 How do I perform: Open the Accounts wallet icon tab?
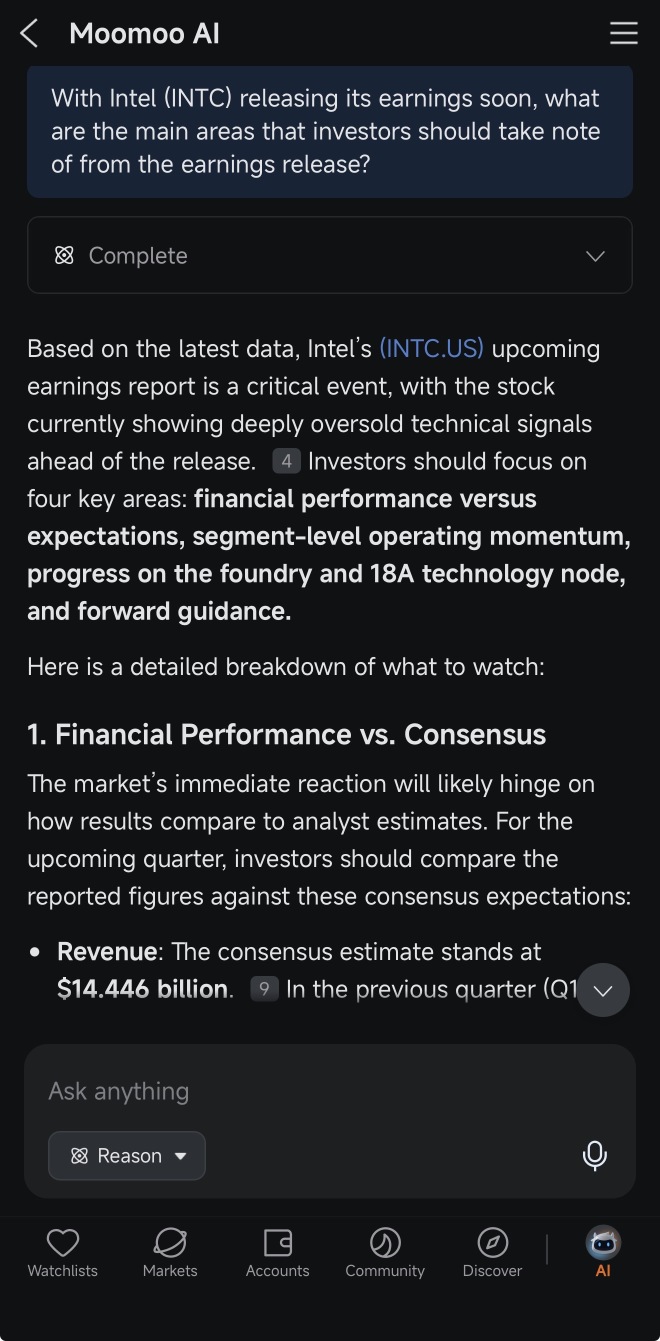(277, 1254)
